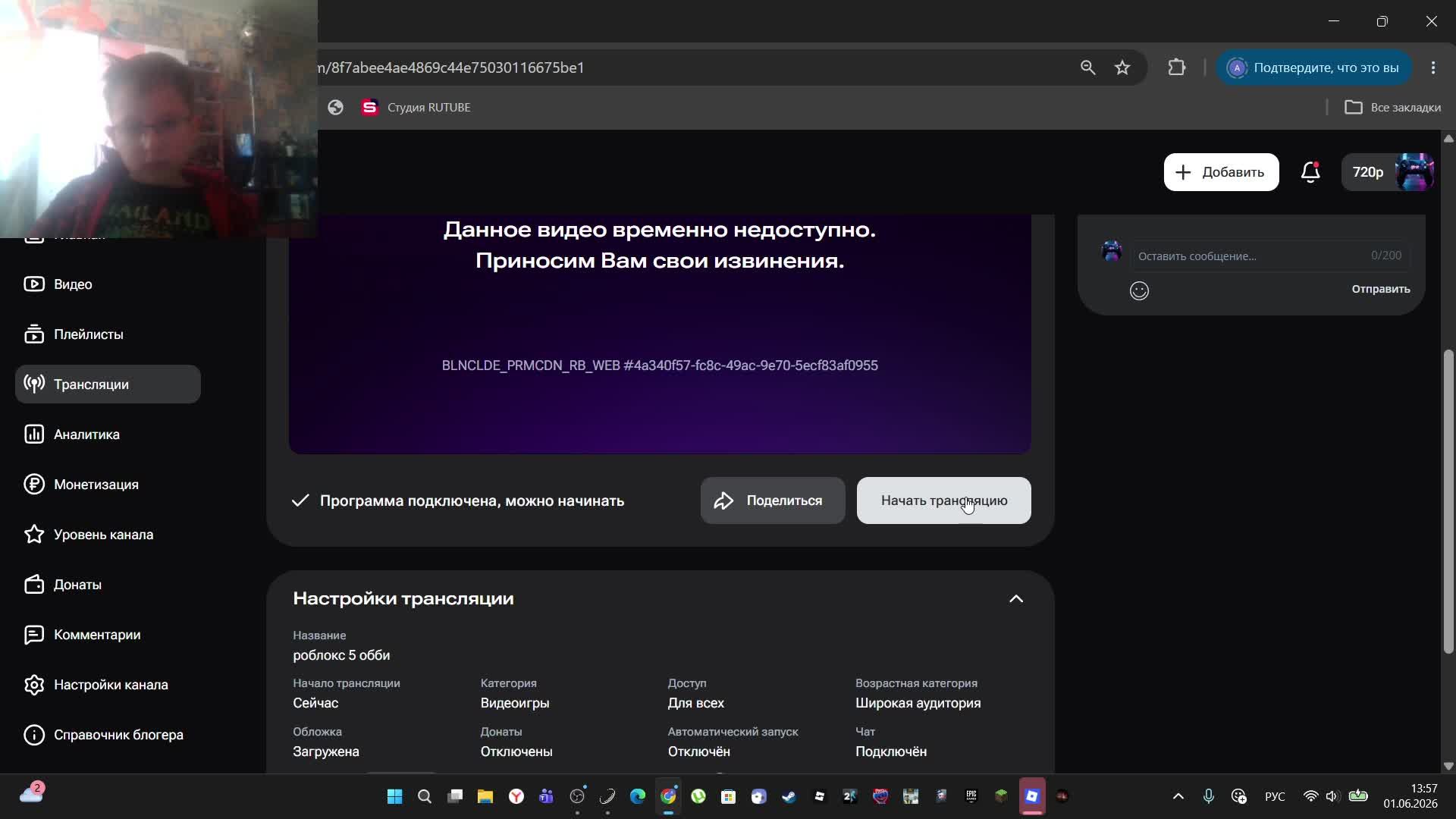Collapse the Настройки трансляции panel
The image size is (1456, 819).
1016,599
